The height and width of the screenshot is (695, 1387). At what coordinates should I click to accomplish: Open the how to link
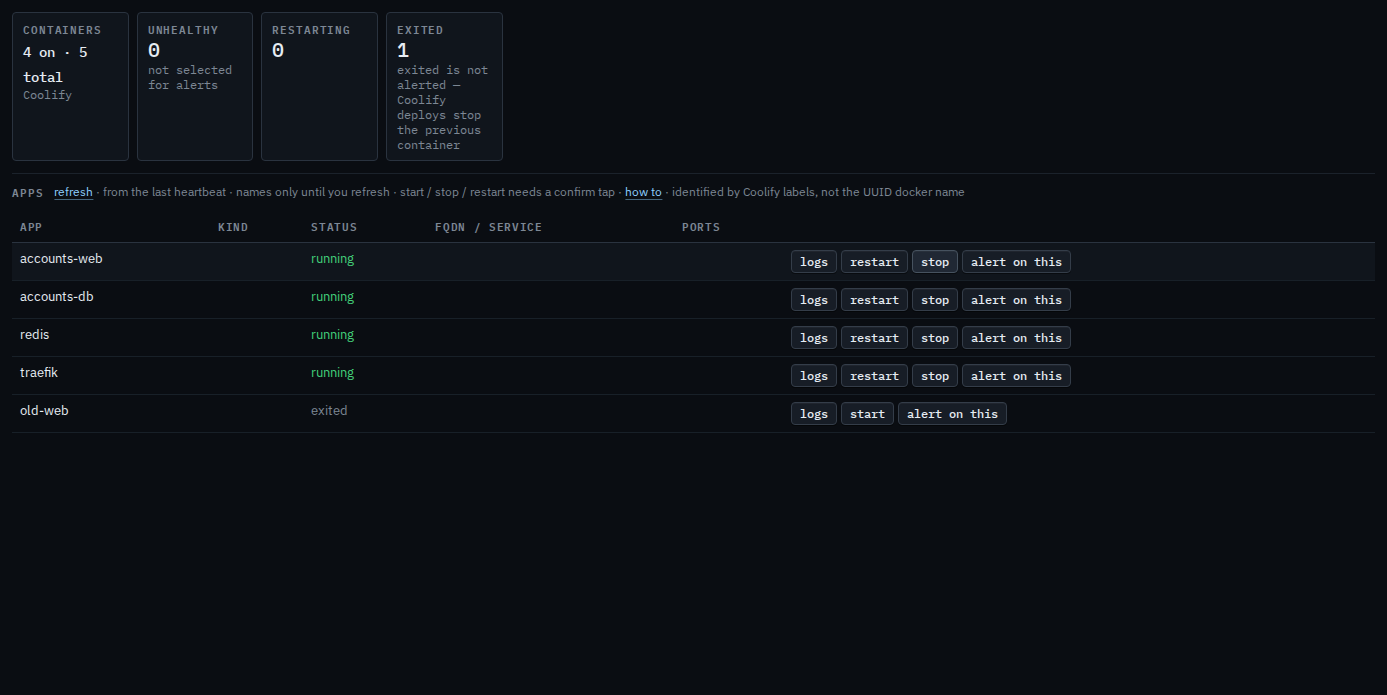[x=643, y=192]
